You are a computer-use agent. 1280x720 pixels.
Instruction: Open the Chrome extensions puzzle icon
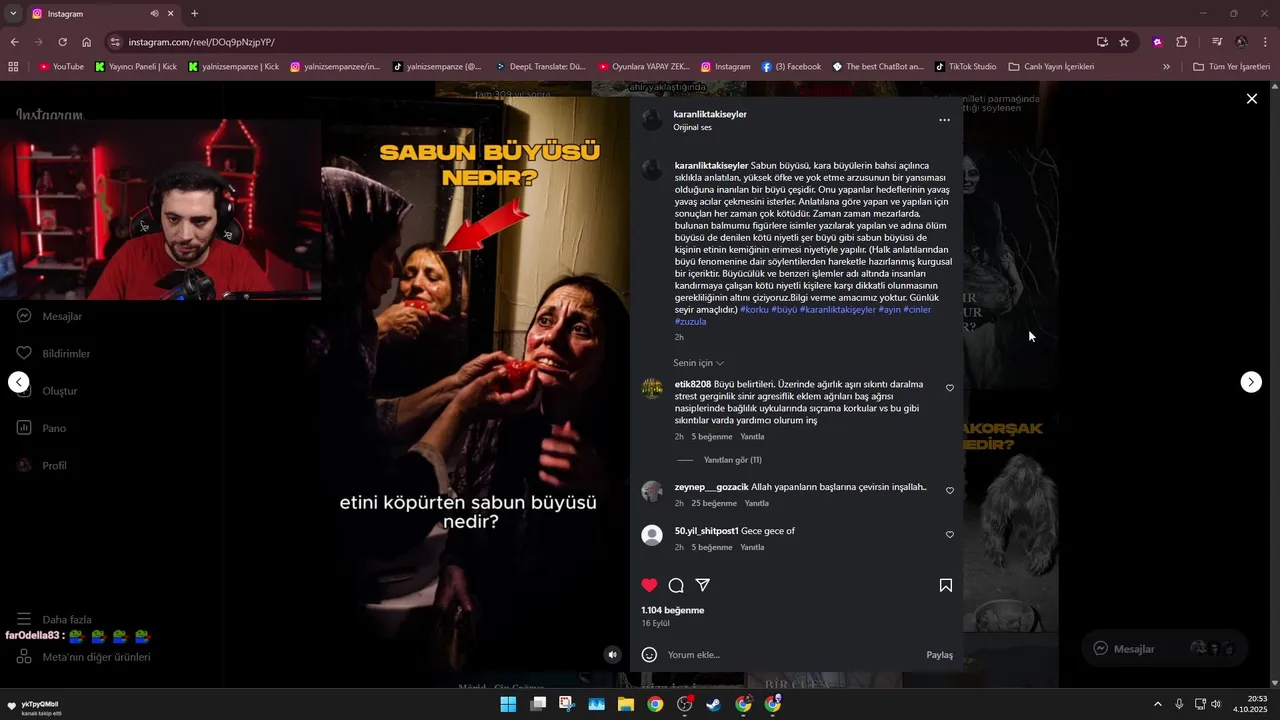point(1181,42)
